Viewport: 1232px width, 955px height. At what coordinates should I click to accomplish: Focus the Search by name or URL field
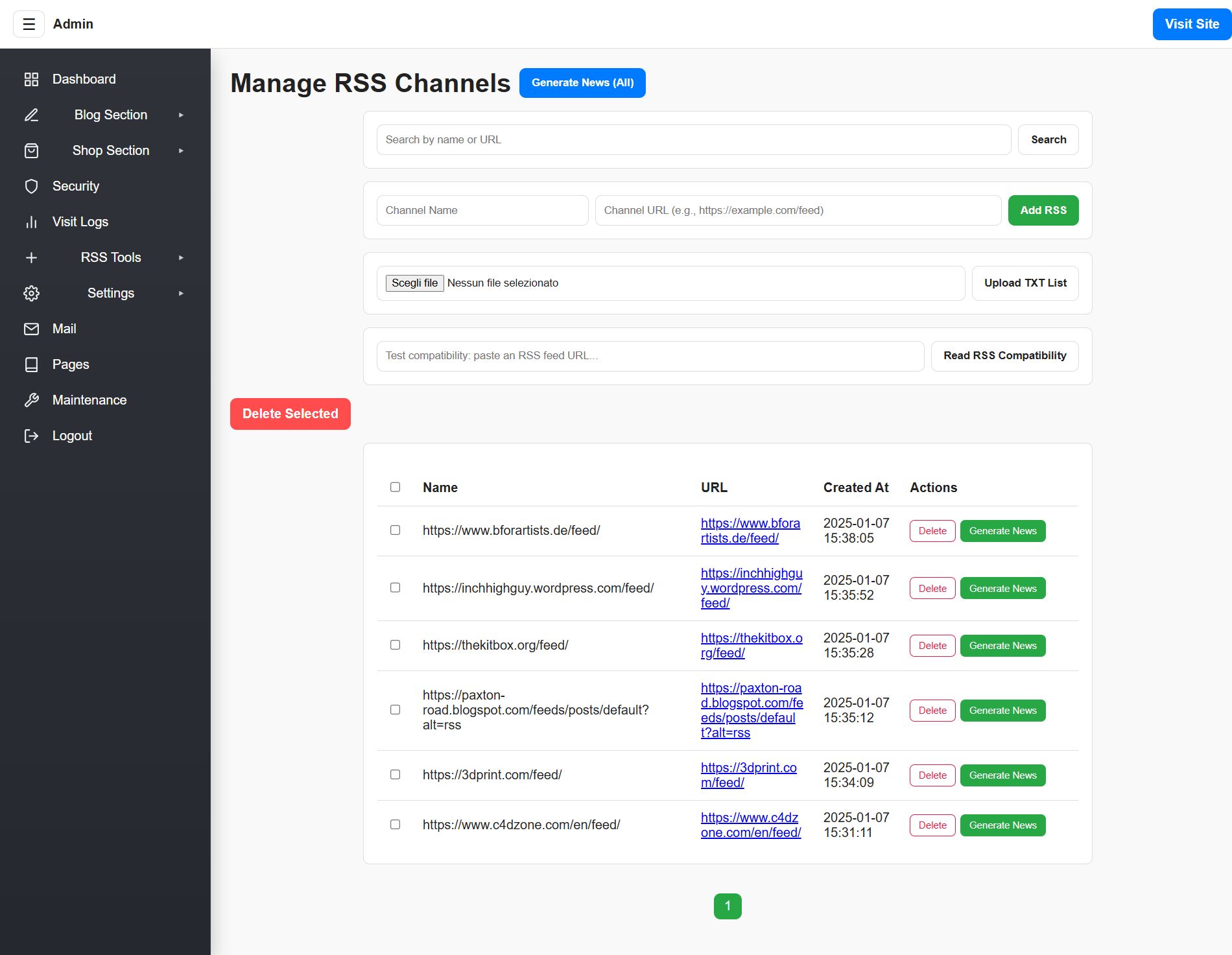coord(693,139)
